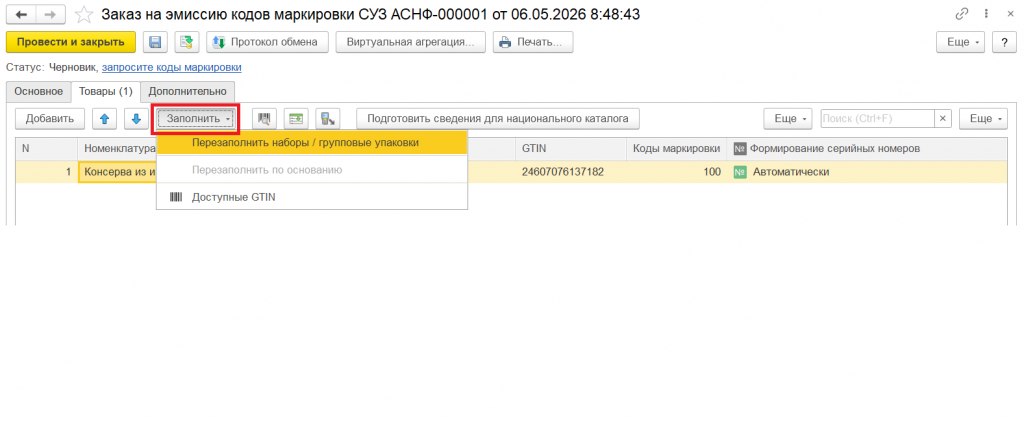Move row up with the blue up arrow

coord(104,119)
